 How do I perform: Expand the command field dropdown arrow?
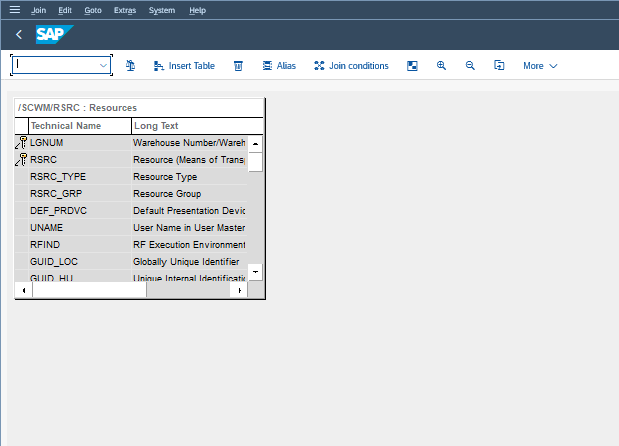click(103, 66)
